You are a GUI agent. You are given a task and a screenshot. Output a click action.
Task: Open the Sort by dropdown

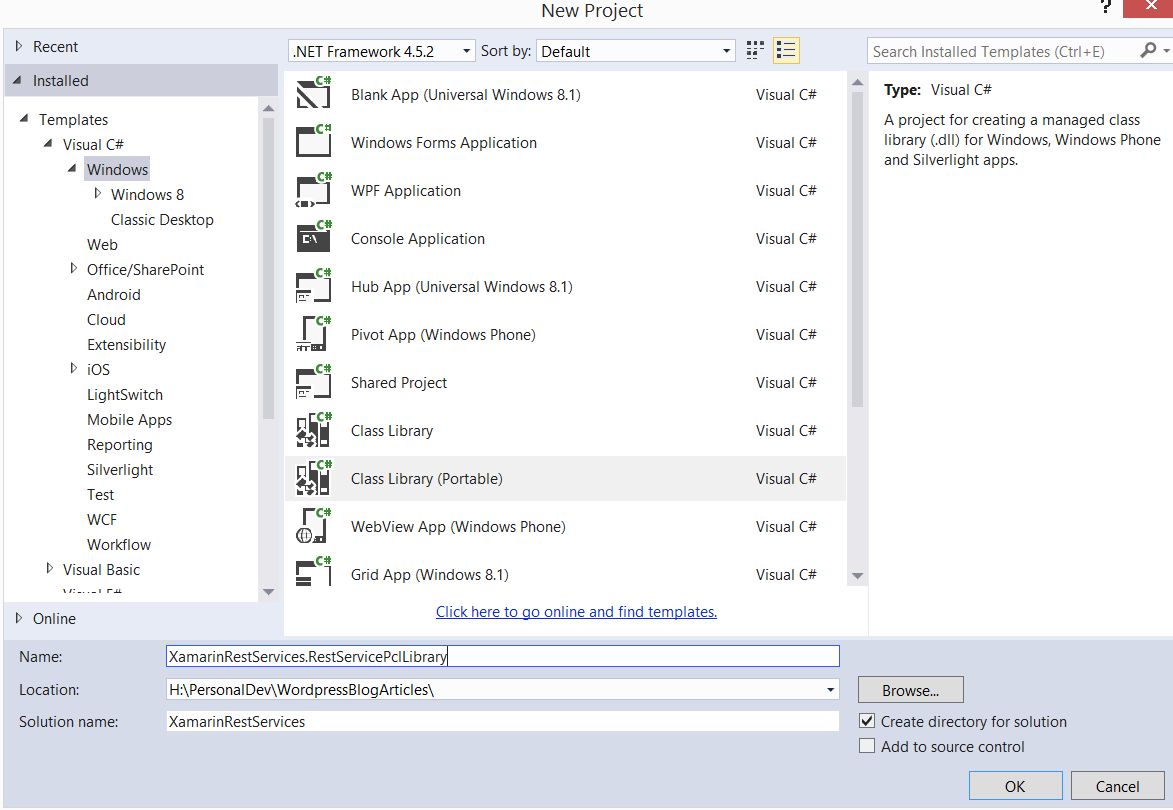click(637, 51)
